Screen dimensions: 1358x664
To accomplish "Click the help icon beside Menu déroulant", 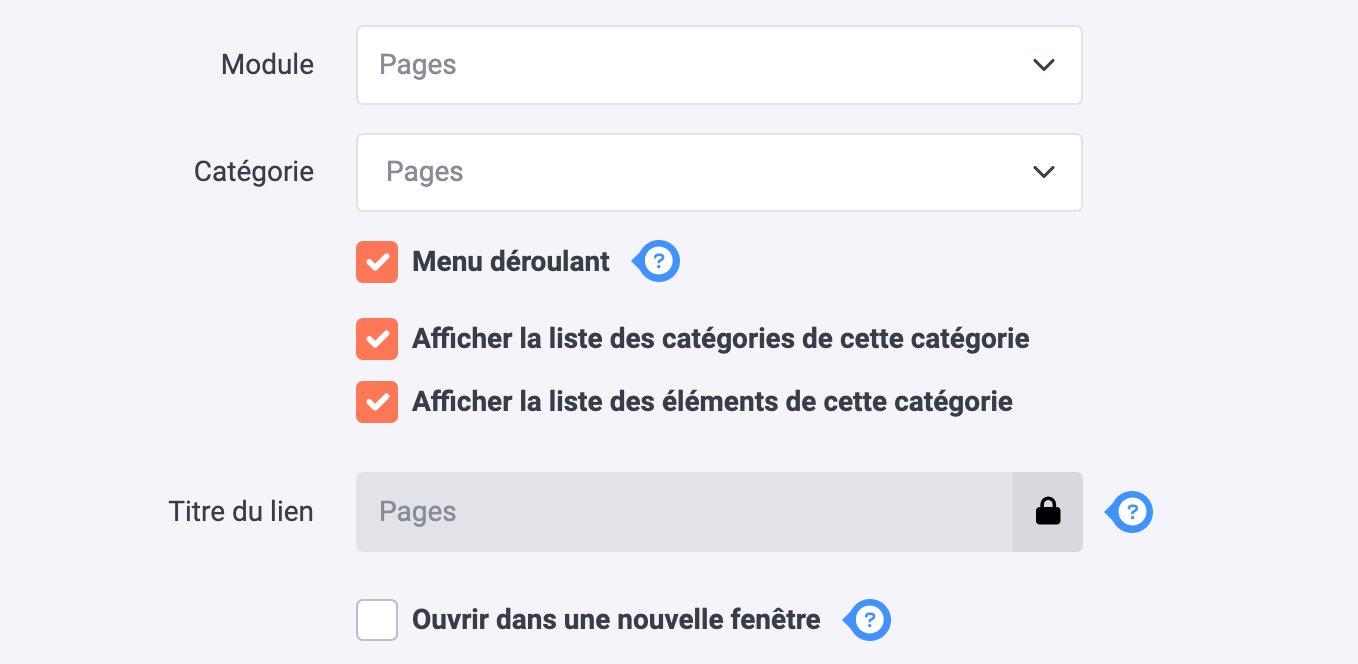I will (x=657, y=262).
